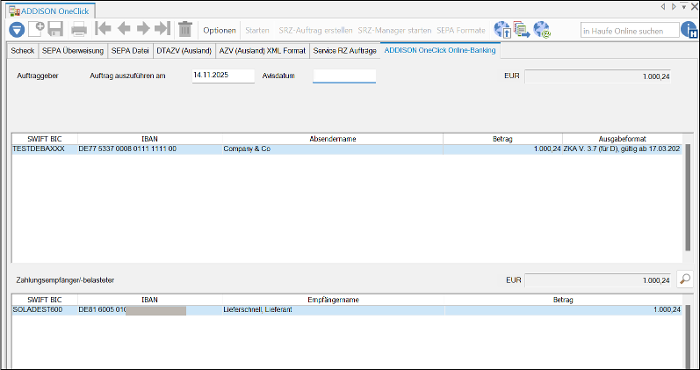Click the Haufe info icon
Image resolution: width=700 pixels, height=370 pixels.
point(689,30)
